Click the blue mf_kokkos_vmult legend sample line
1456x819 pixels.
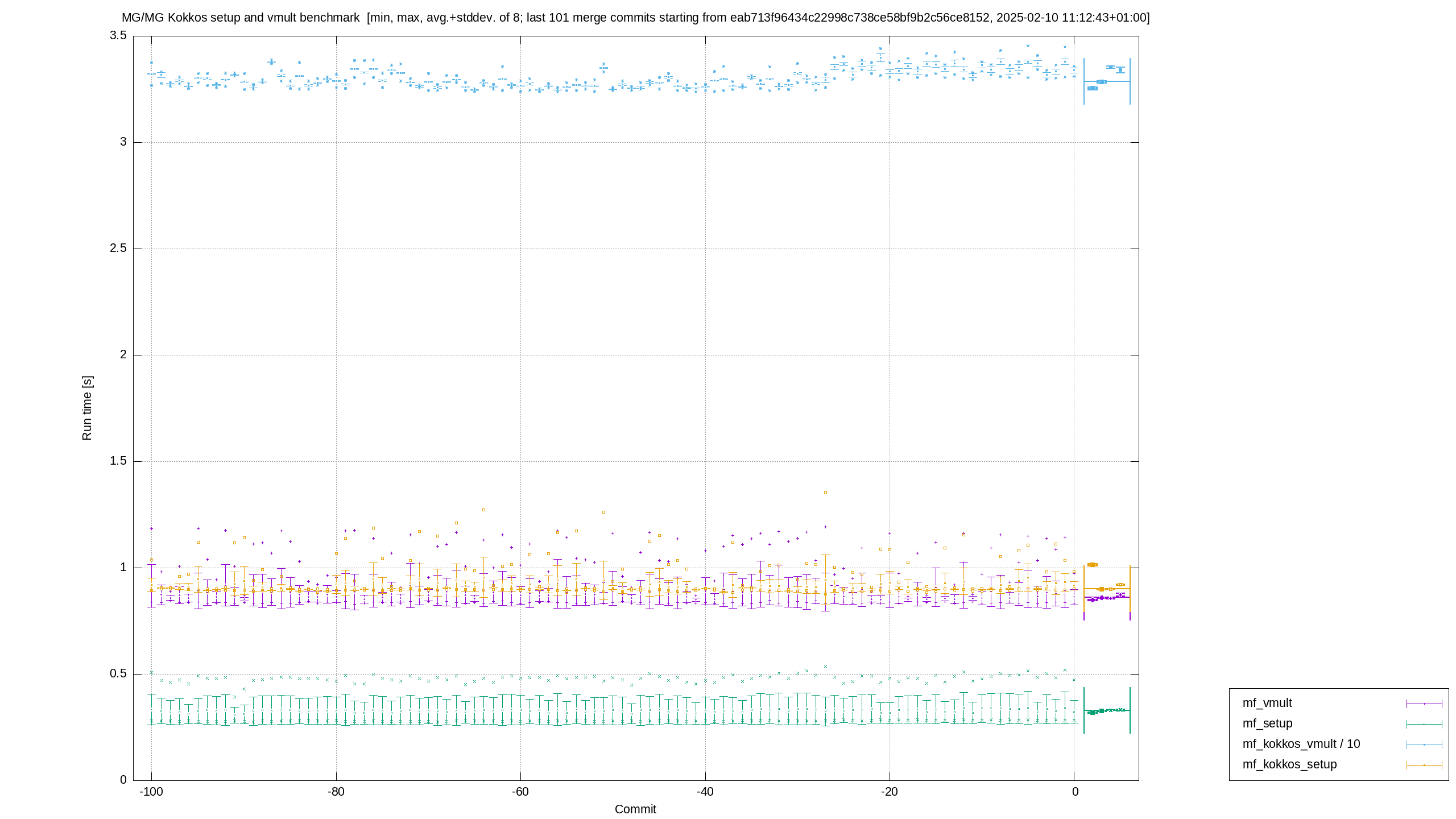tap(1424, 744)
